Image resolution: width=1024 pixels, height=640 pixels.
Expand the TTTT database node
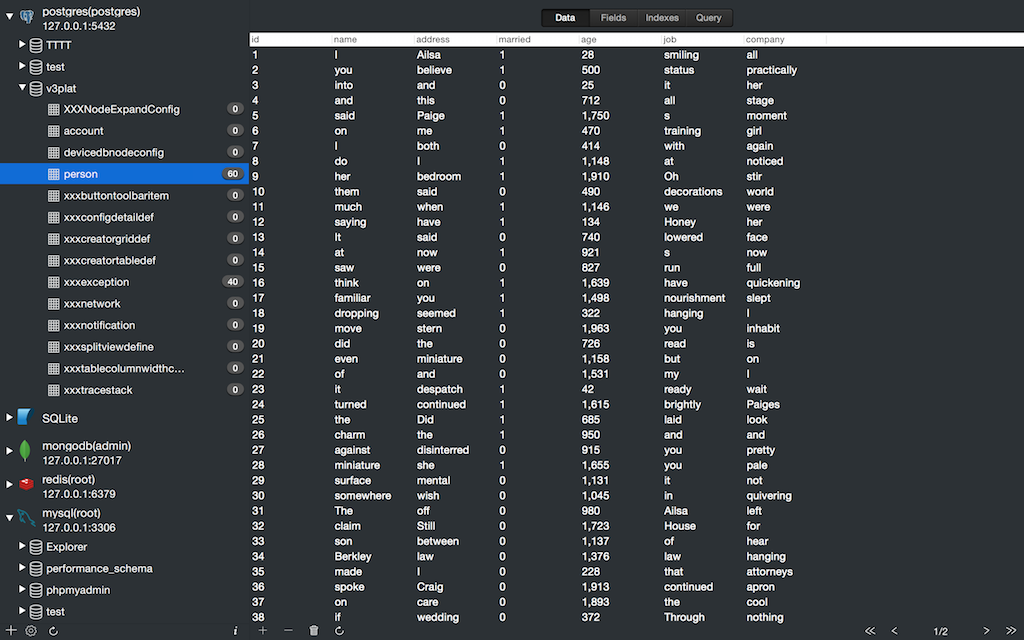23,45
